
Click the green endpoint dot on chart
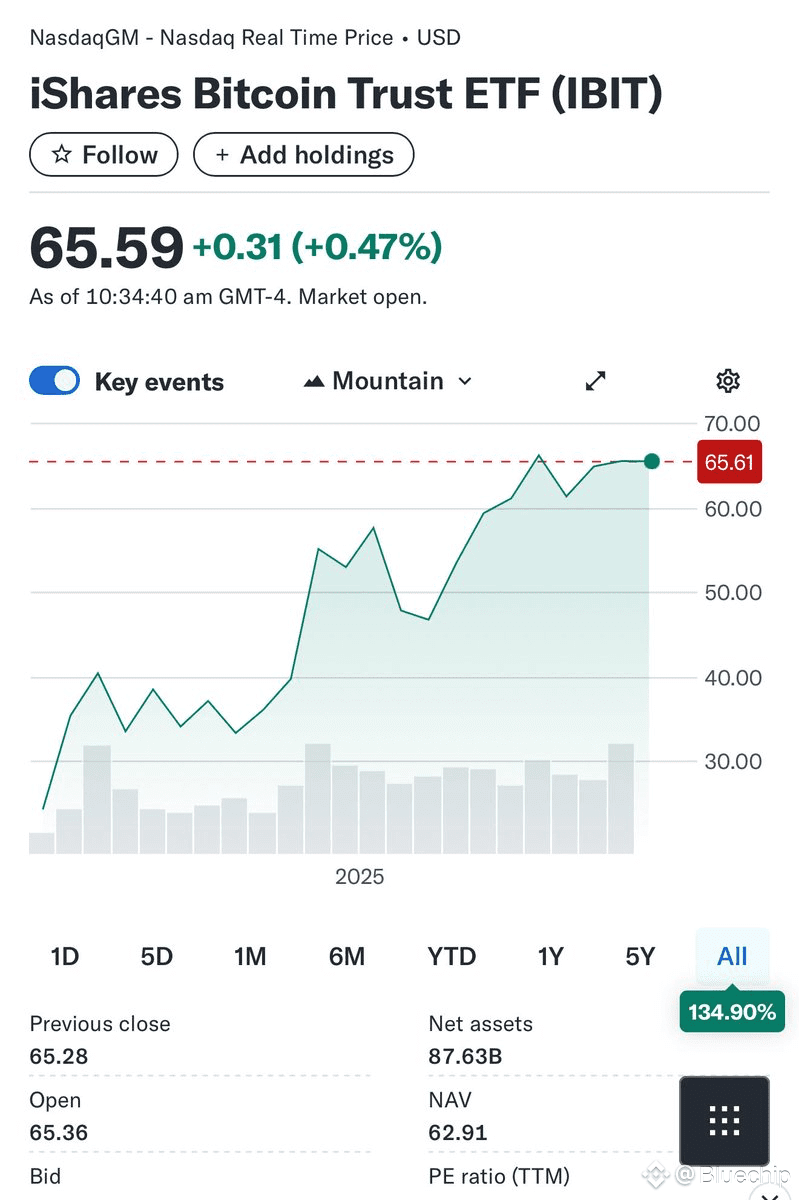pyautogui.click(x=652, y=461)
